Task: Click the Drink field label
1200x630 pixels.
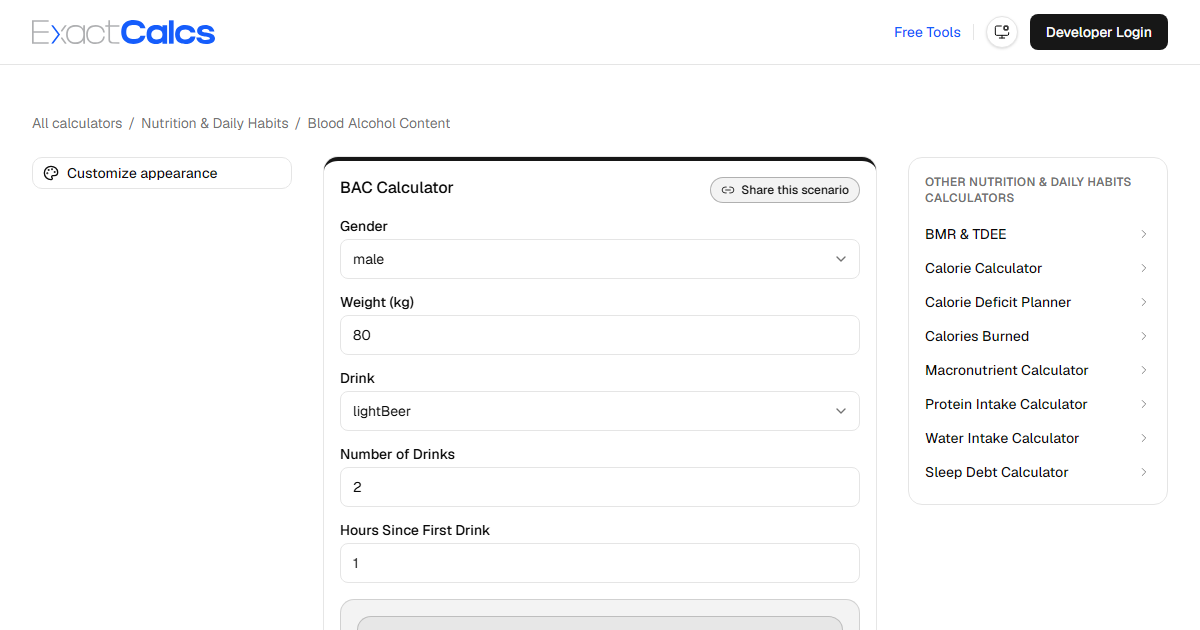Action: (x=358, y=378)
